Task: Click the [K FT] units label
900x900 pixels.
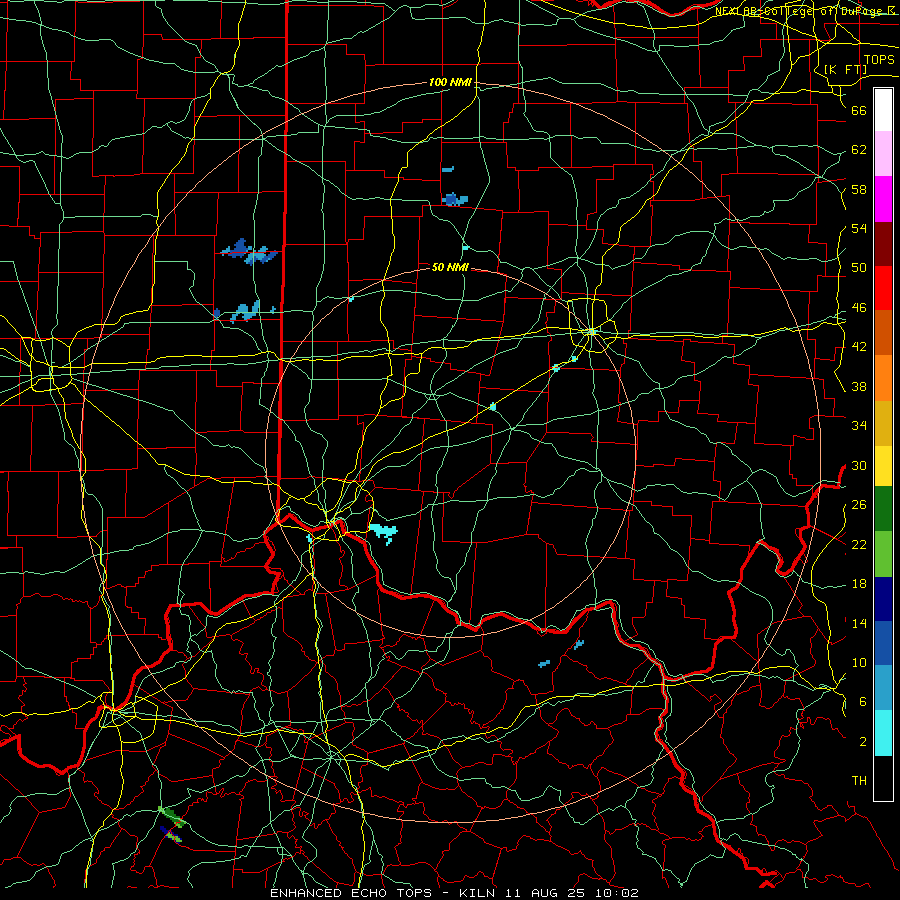Action: (x=845, y=69)
